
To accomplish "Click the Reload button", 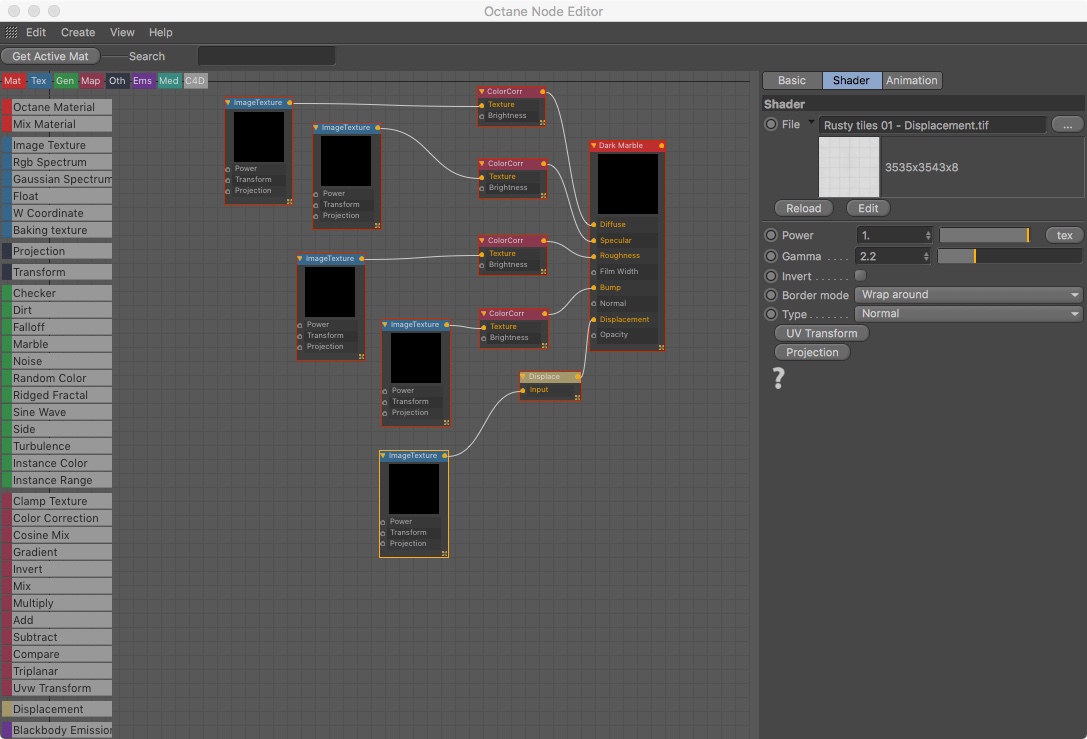I will 803,208.
